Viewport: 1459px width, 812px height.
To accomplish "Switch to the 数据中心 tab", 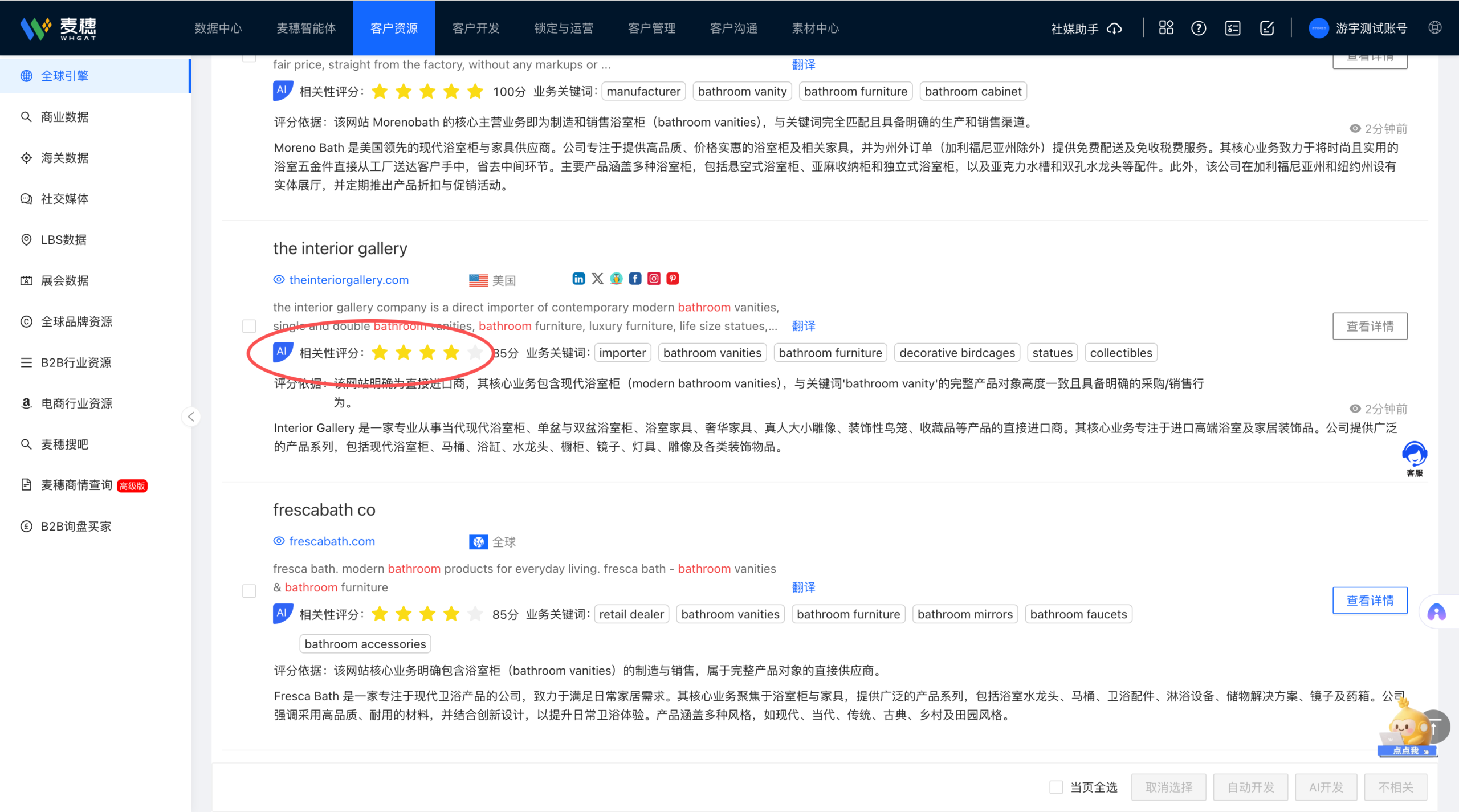I will pos(218,28).
